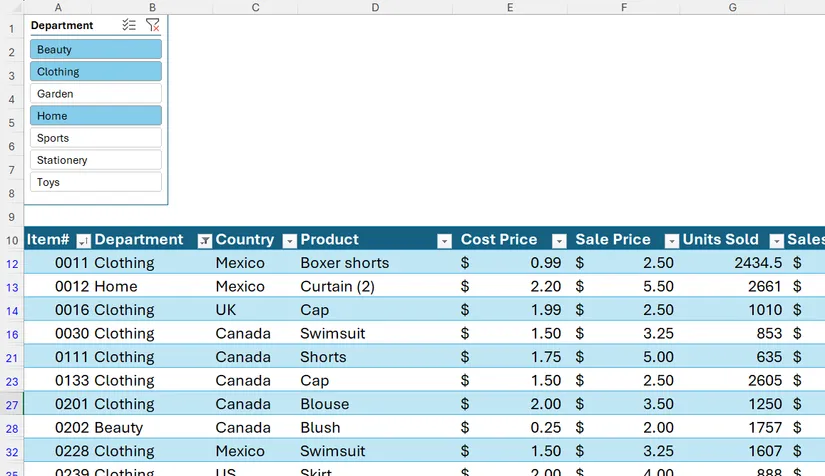Screen dimensions: 825x476
Task: Select column E header
Action: click(510, 7)
